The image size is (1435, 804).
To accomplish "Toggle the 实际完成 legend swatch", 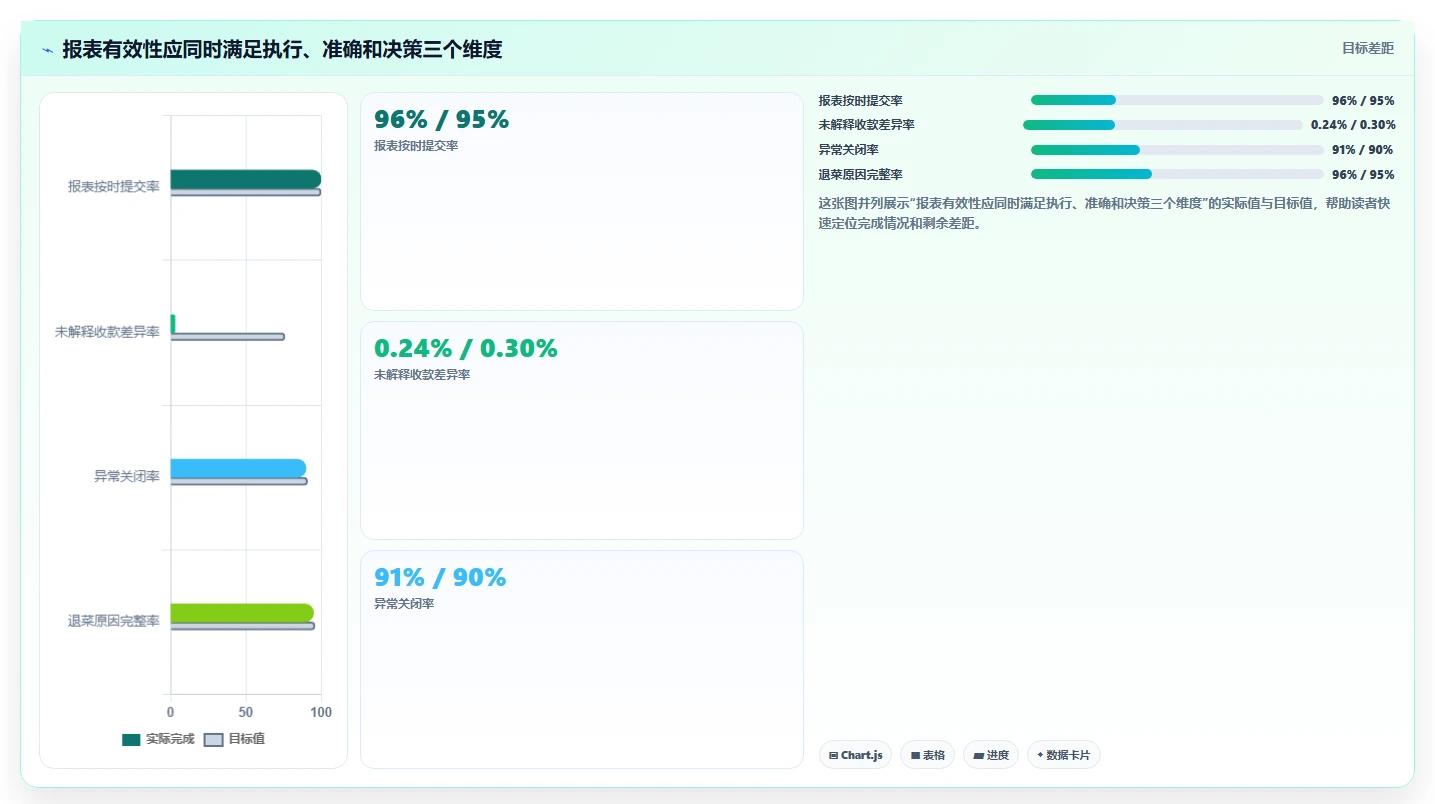I will coord(131,739).
